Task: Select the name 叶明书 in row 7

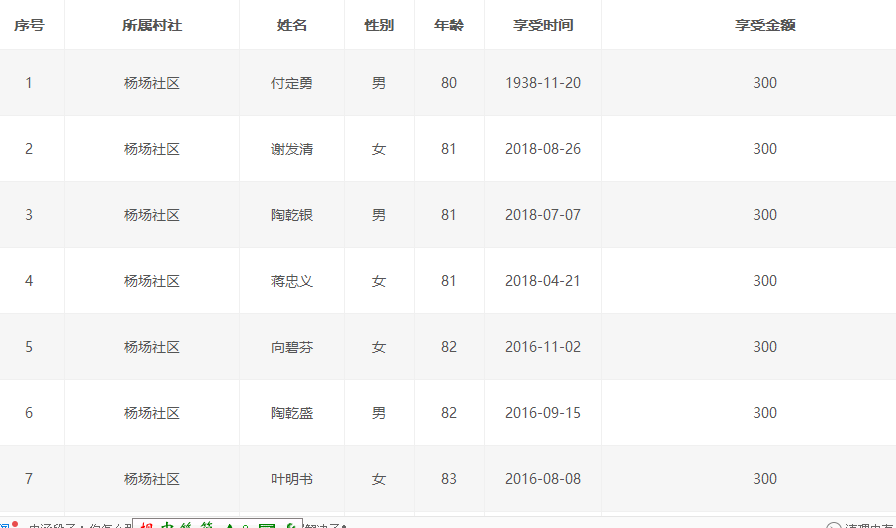Action: (292, 479)
